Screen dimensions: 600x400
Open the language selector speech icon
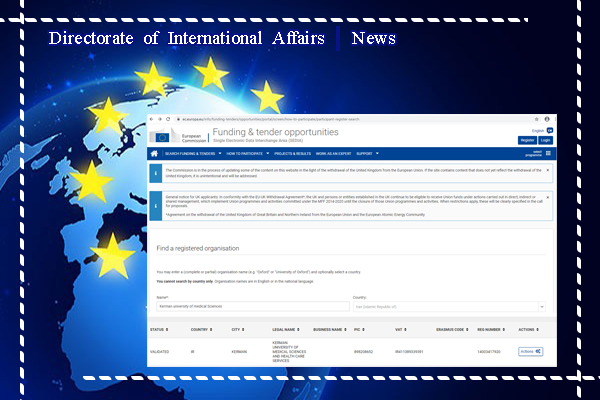549,131
